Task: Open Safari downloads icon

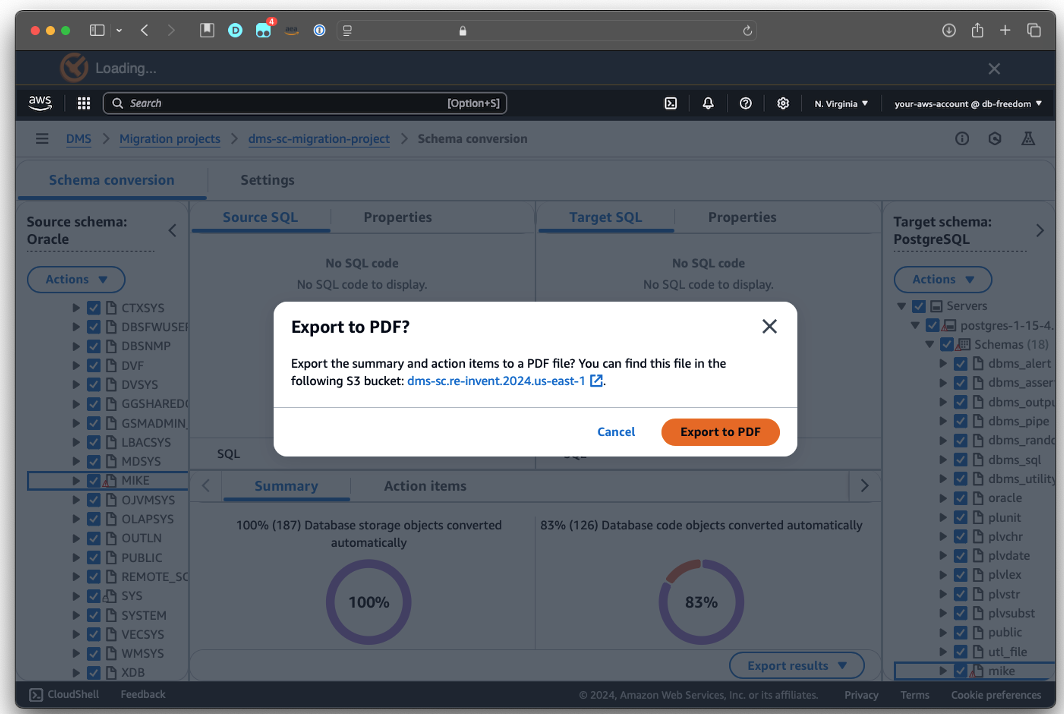Action: 949,30
